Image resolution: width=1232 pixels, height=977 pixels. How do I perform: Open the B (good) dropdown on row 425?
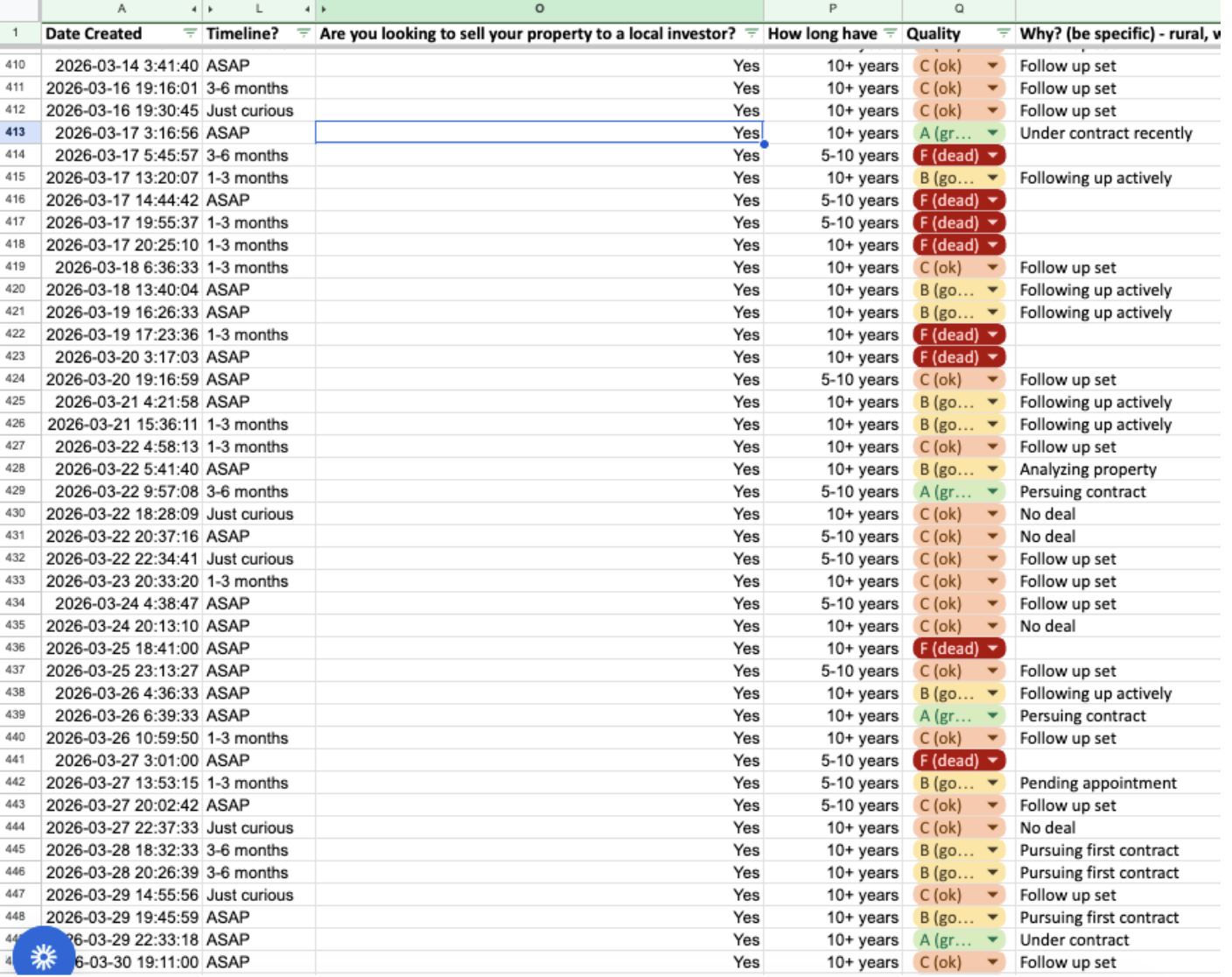993,402
